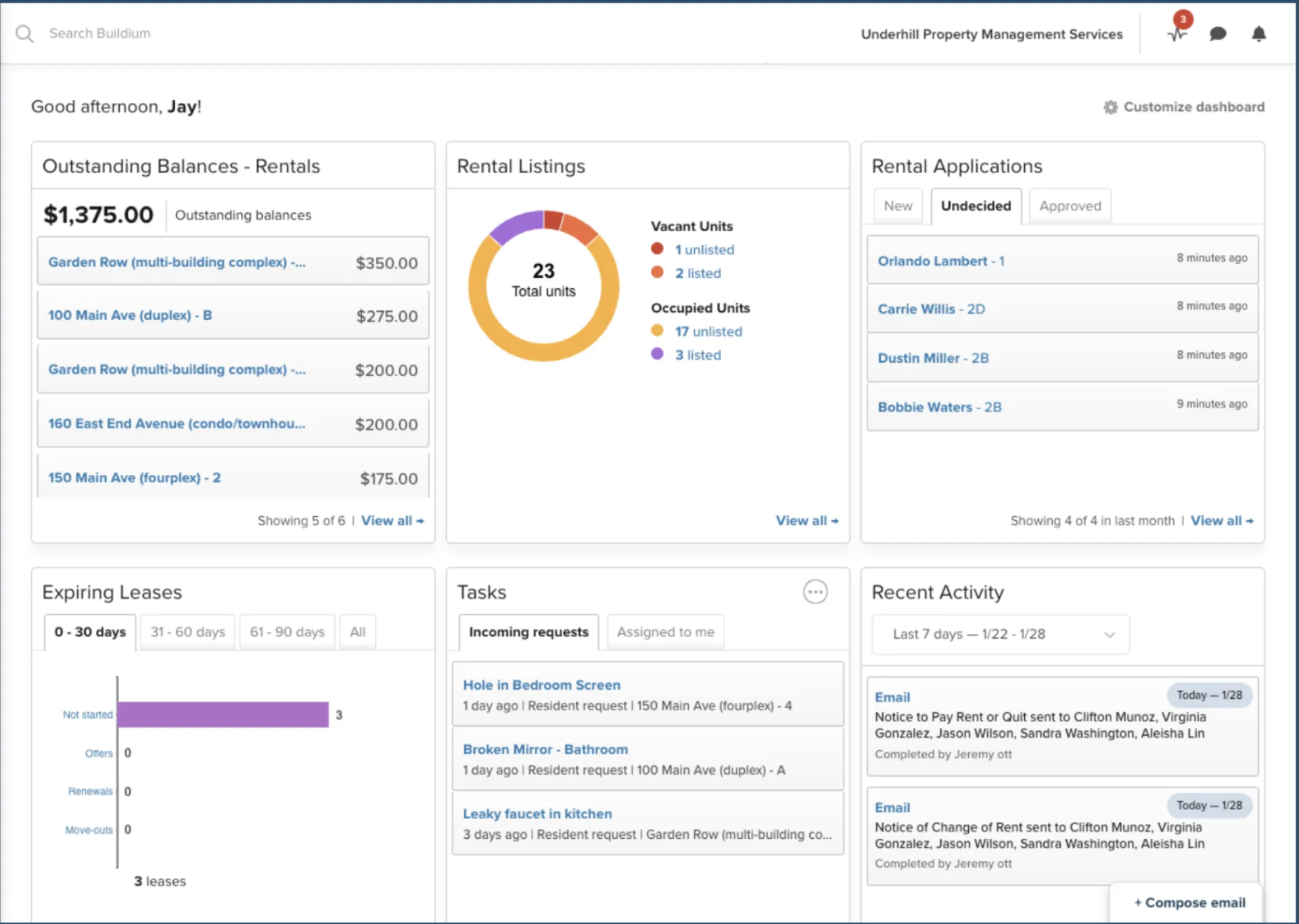
Task: Open Bobbie Waters - 2B application
Action: pyautogui.click(x=1062, y=407)
